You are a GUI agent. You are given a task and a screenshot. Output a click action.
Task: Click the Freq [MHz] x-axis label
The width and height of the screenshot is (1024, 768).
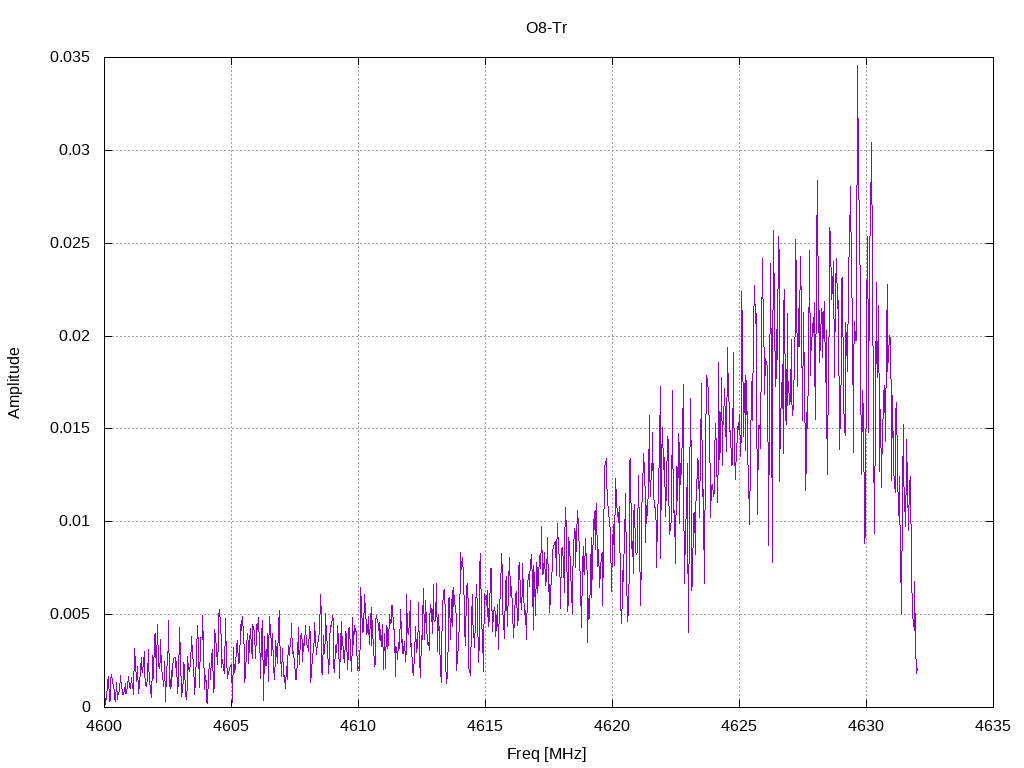[x=547, y=753]
